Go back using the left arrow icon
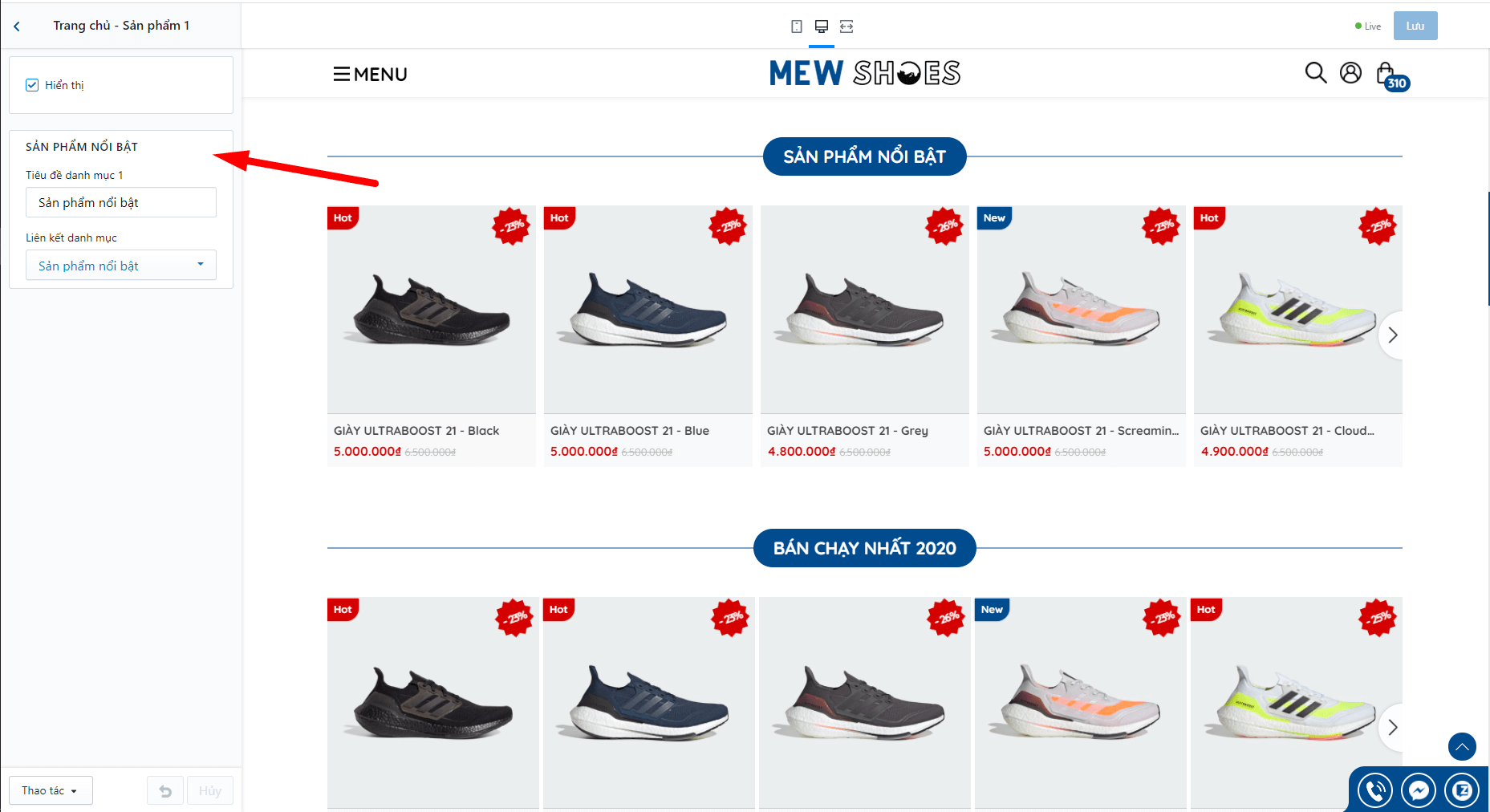The width and height of the screenshot is (1490, 812). (x=17, y=26)
